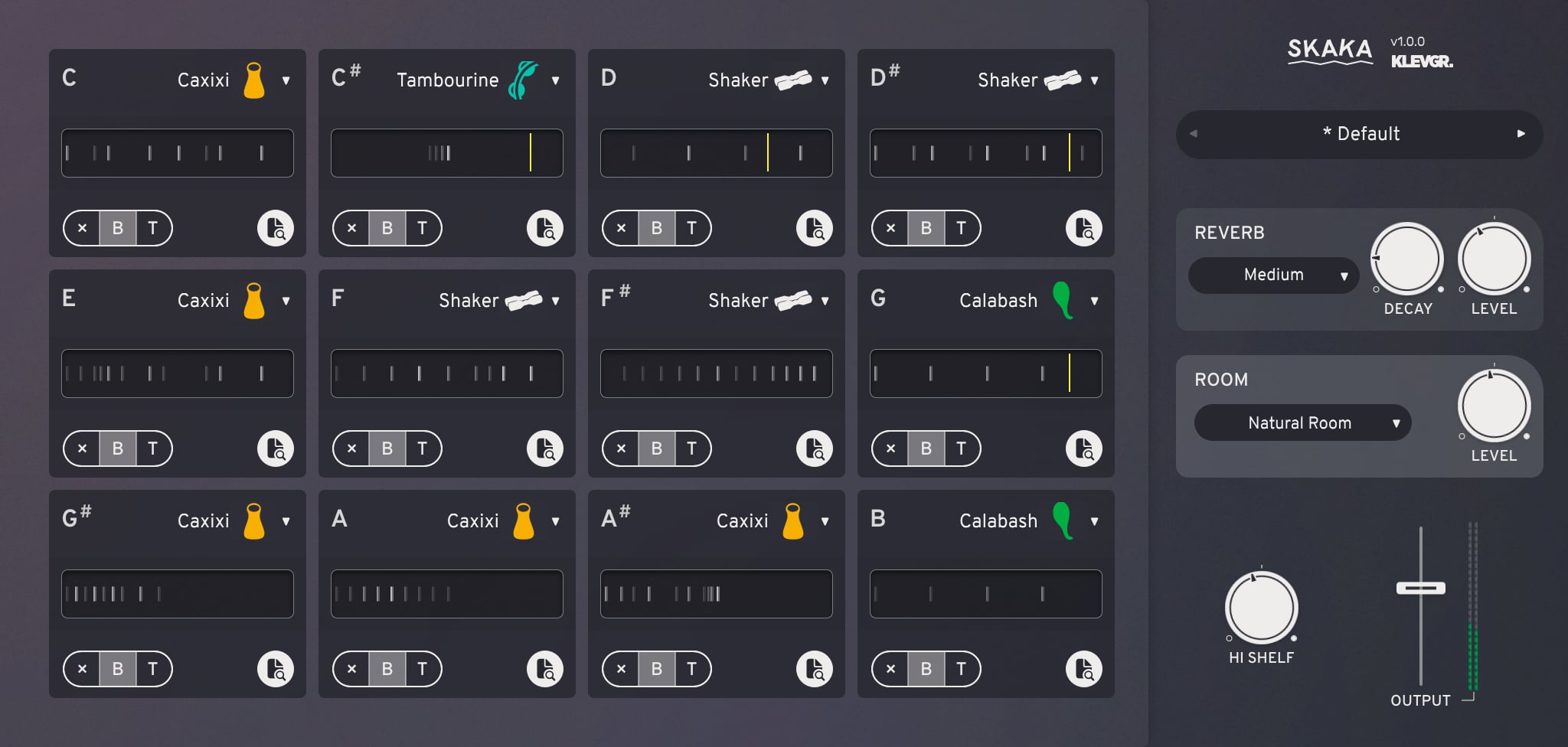Expand instrument dropdown arrow on F# pad
Image resolution: width=1568 pixels, height=747 pixels.
click(825, 301)
